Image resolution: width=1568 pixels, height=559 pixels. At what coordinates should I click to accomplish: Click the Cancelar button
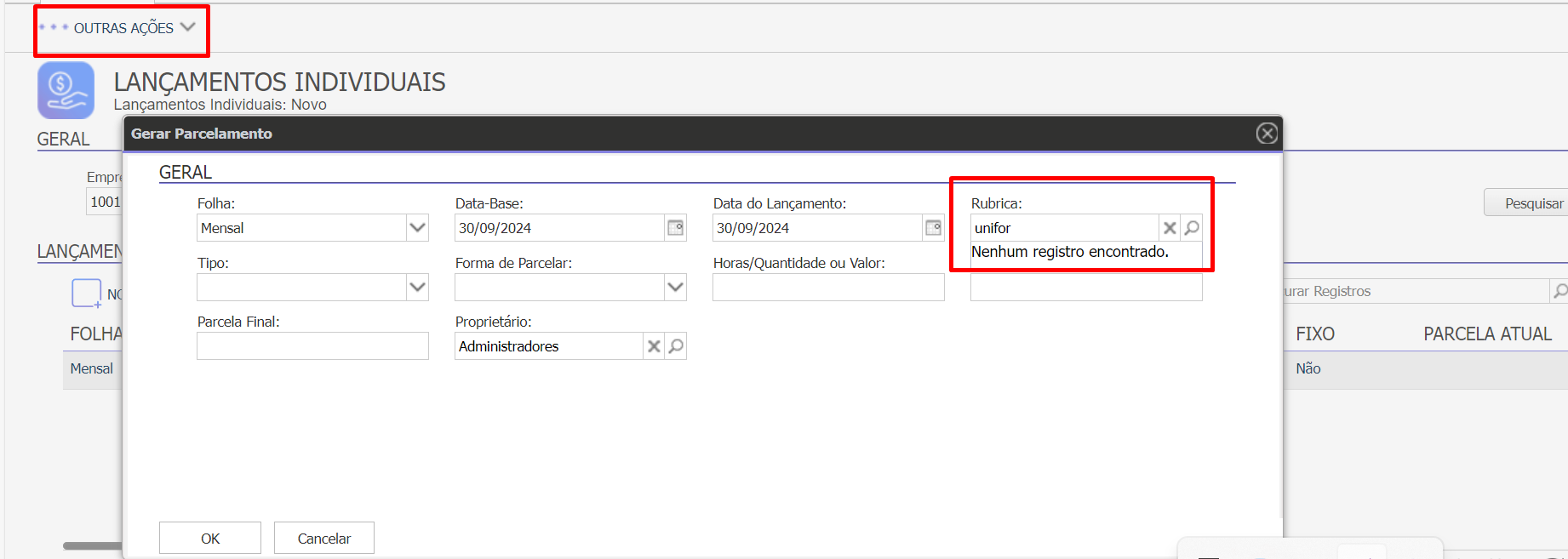(324, 539)
